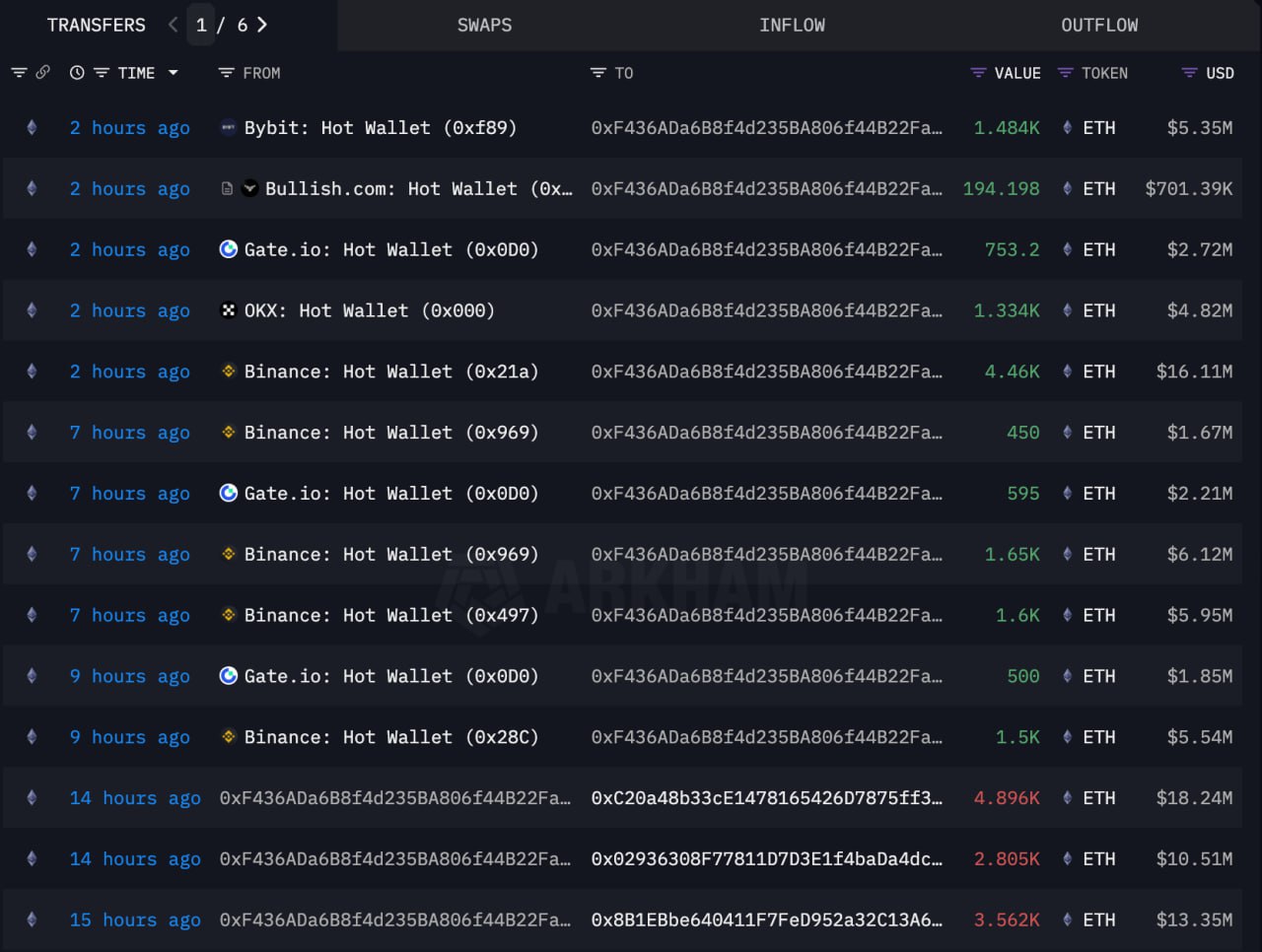Open USD column filter
This screenshot has height=952, width=1262.
1190,73
